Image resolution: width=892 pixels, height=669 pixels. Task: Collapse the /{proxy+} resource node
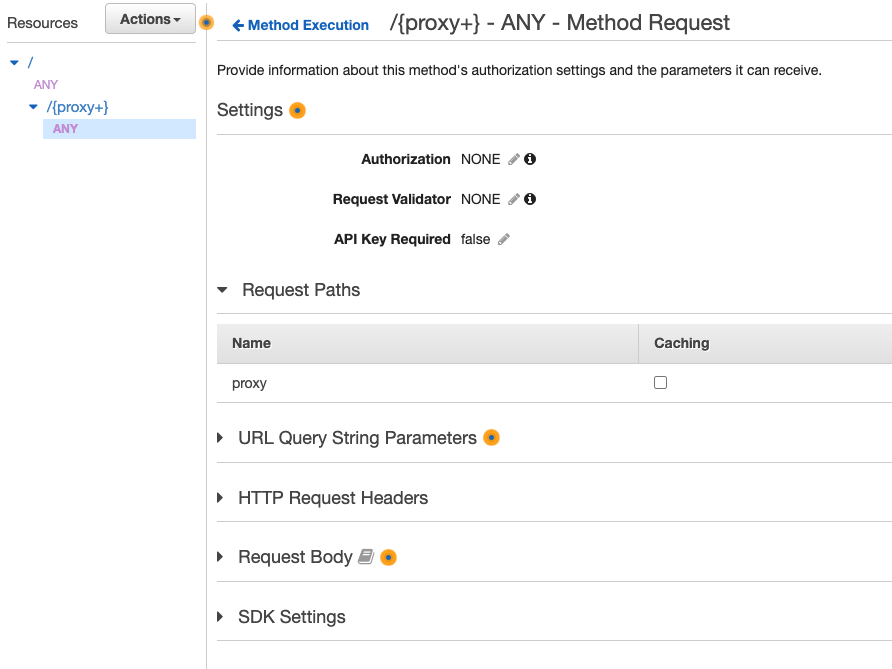point(33,106)
